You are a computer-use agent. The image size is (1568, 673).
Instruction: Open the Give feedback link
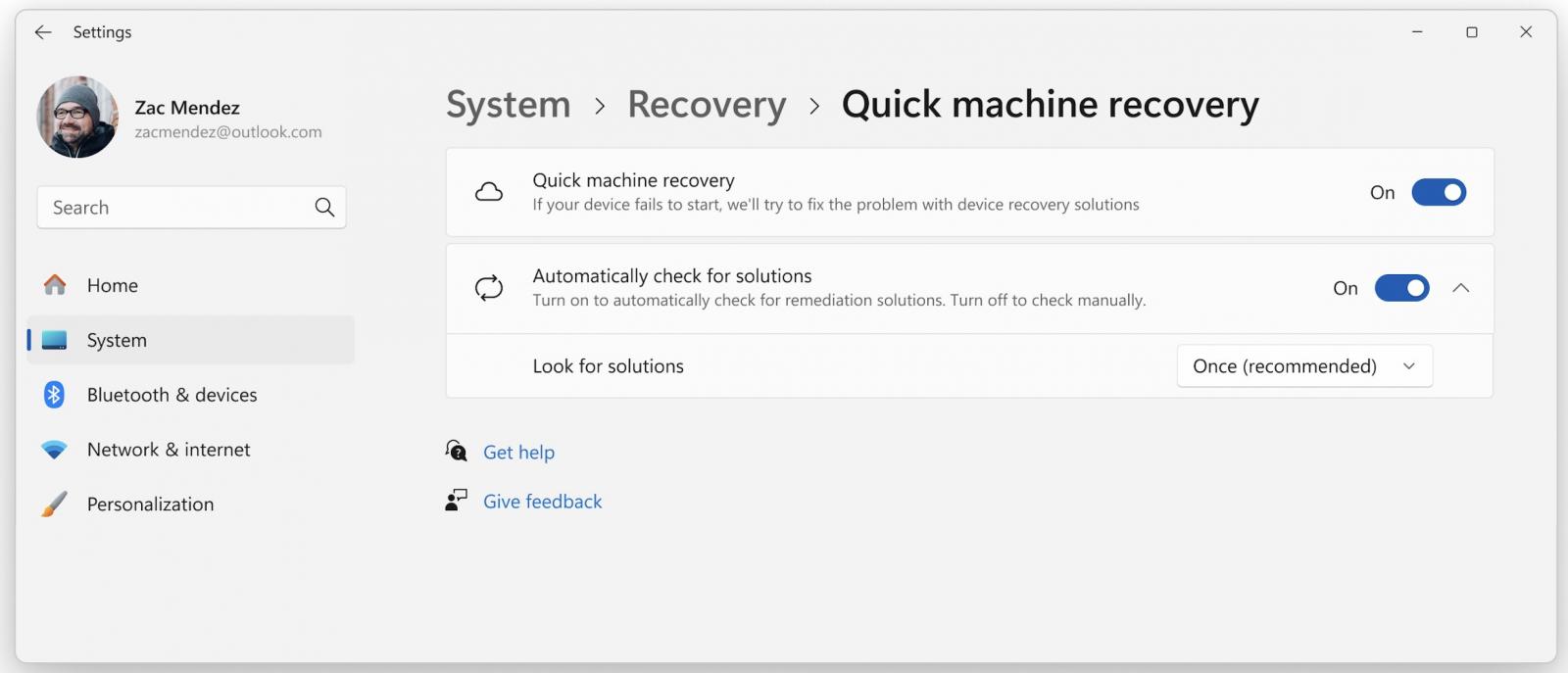click(x=542, y=502)
